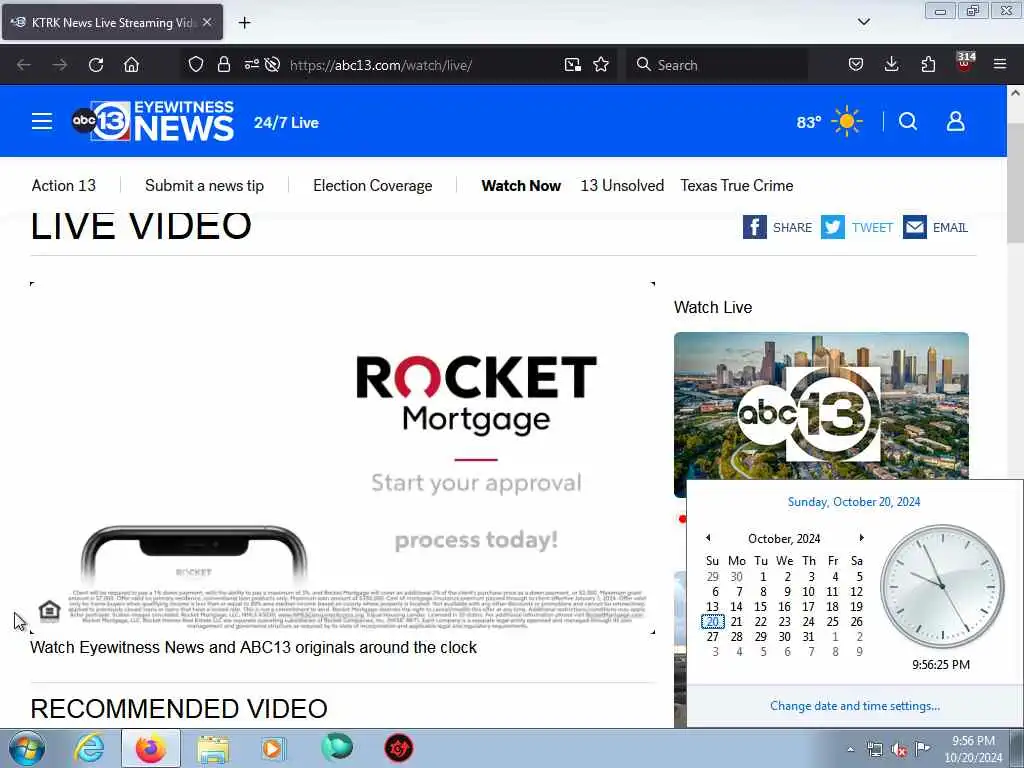The height and width of the screenshot is (768, 1024).
Task: Go to the previous month in calendar
Action: click(x=708, y=537)
